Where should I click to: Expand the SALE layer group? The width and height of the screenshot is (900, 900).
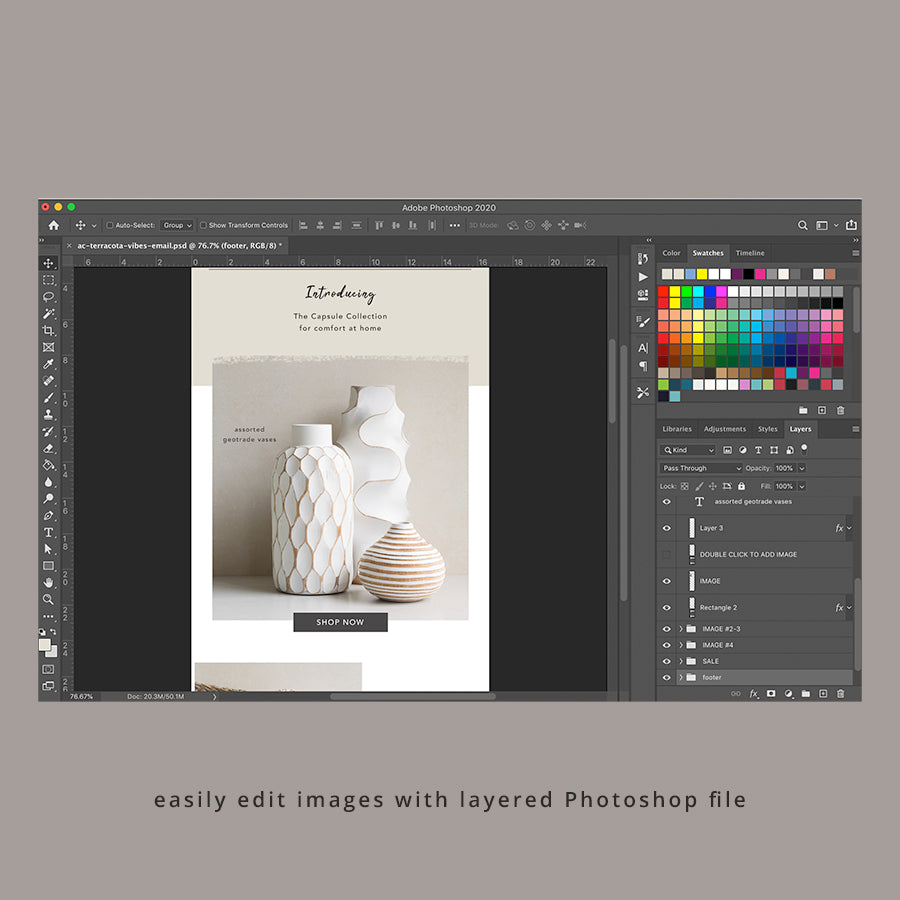click(x=681, y=661)
